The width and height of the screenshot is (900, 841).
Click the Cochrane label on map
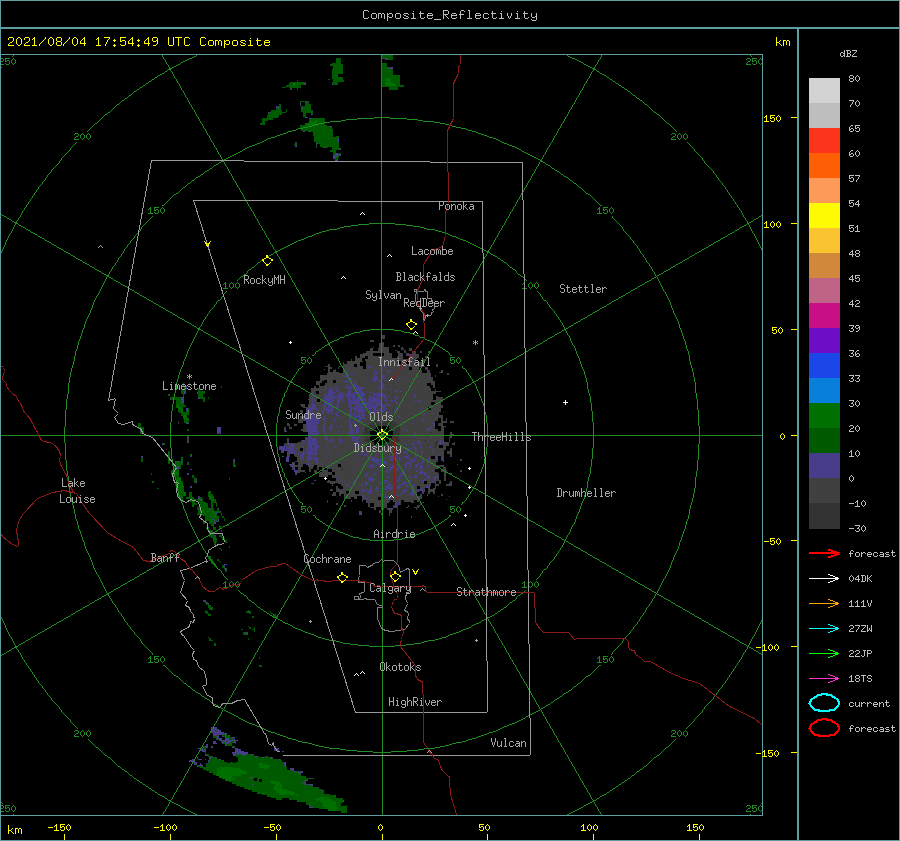[327, 559]
